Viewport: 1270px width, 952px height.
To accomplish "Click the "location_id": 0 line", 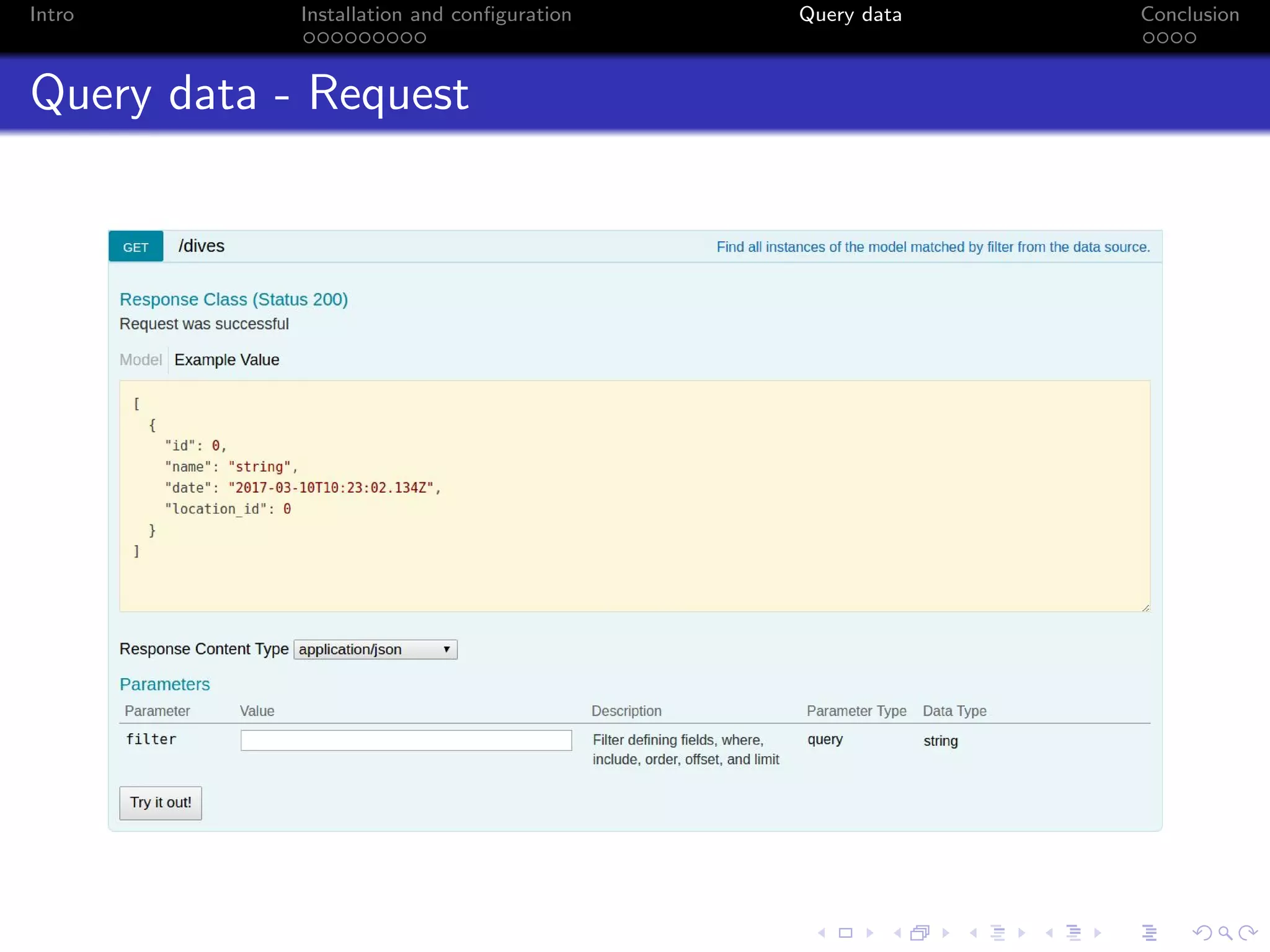I will [x=228, y=509].
